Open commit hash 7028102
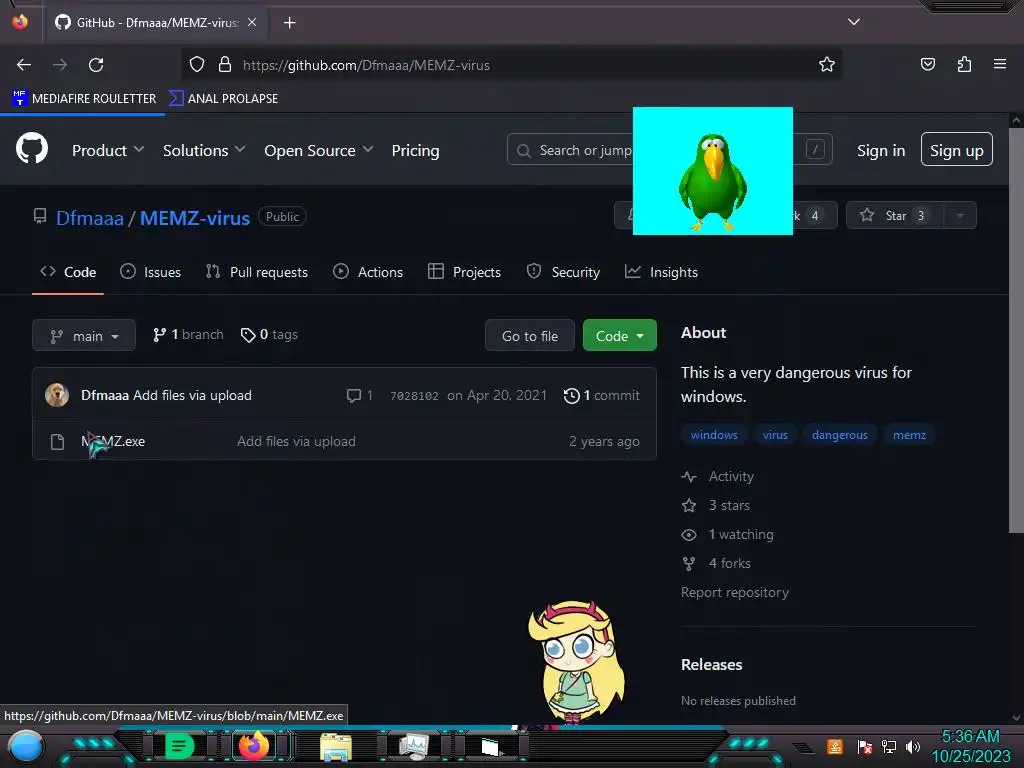The image size is (1024, 768). [x=414, y=396]
